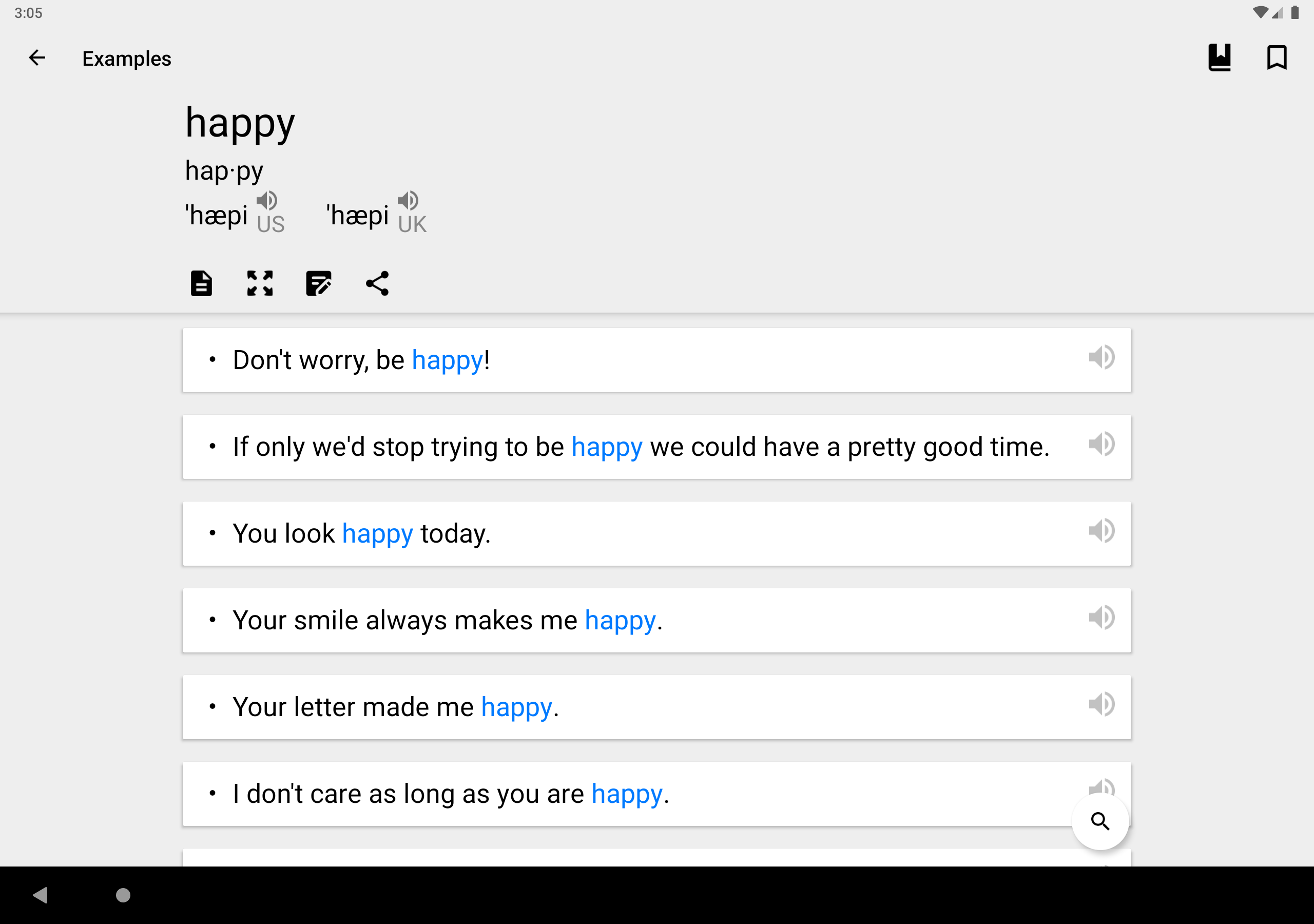The image size is (1314, 924).
Task: Play audio for "Don't worry, be happy!"
Action: pyautogui.click(x=1101, y=357)
